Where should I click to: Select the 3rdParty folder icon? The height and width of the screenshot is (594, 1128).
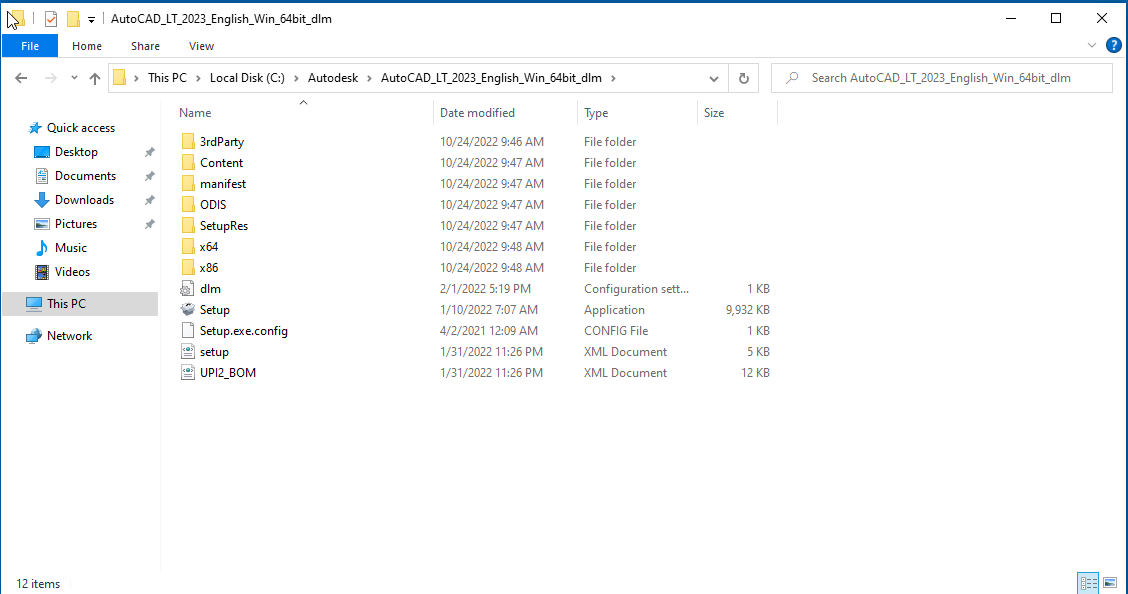point(188,142)
